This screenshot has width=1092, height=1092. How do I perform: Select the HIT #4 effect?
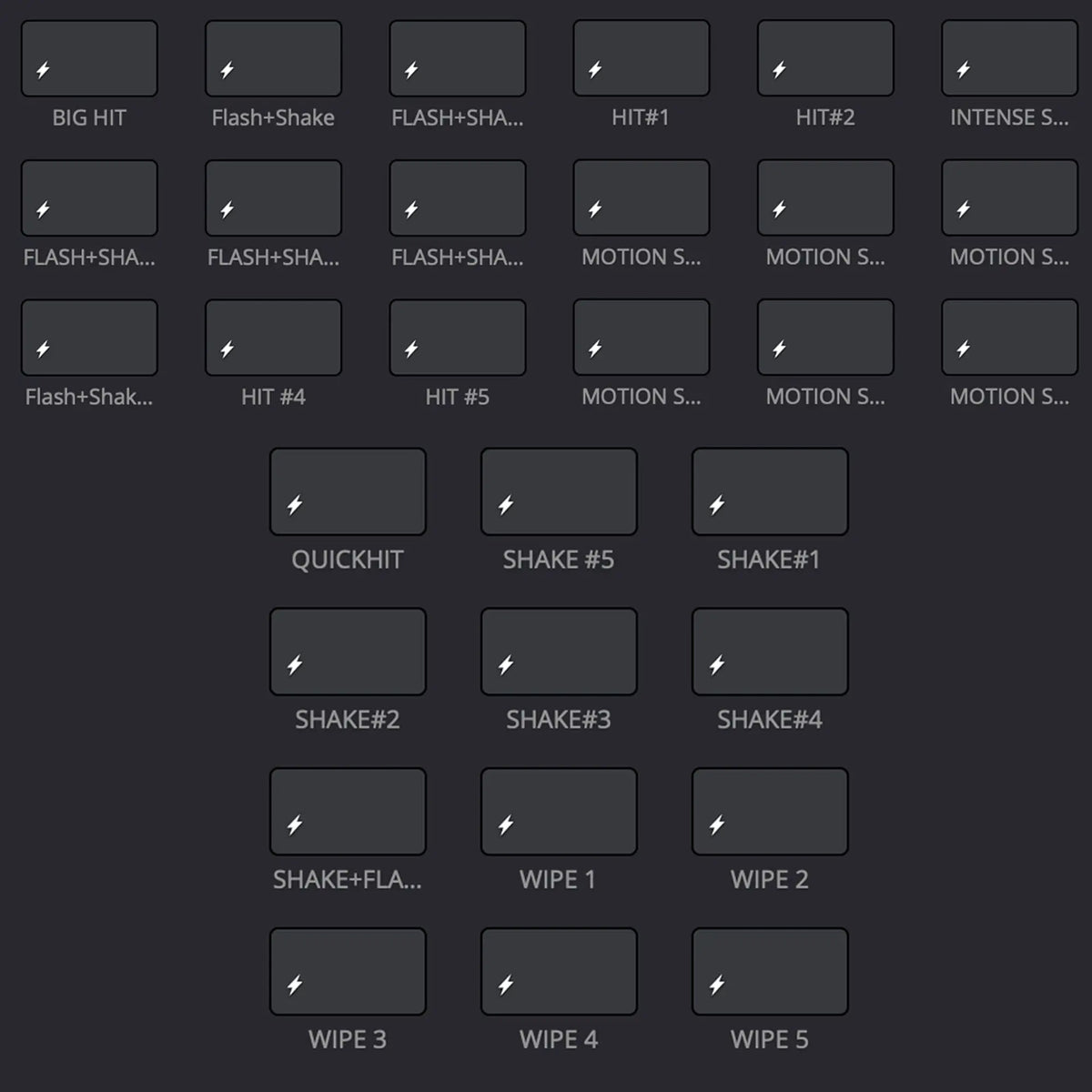pos(273,336)
